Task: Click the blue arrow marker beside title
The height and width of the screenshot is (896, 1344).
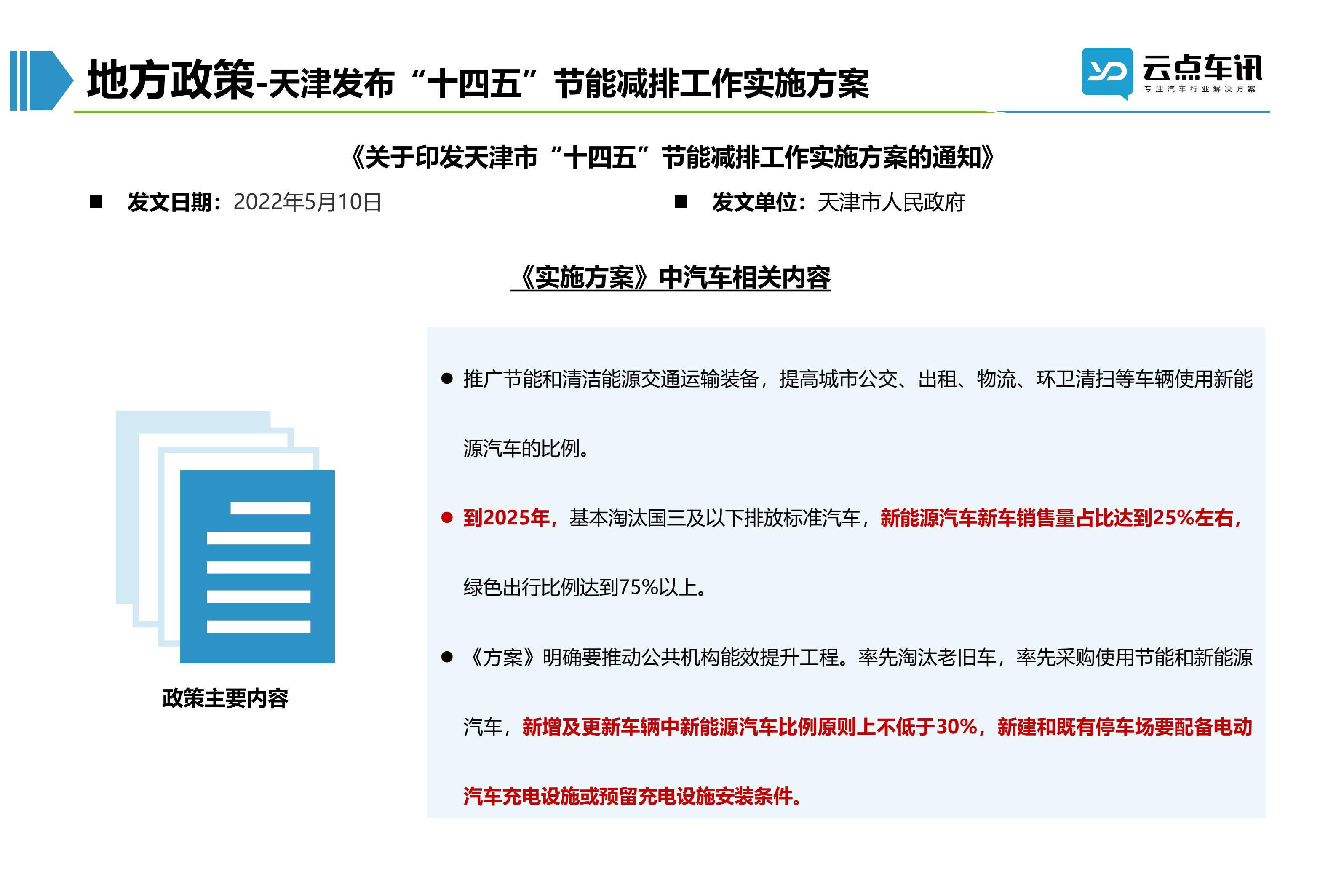Action: tap(42, 80)
